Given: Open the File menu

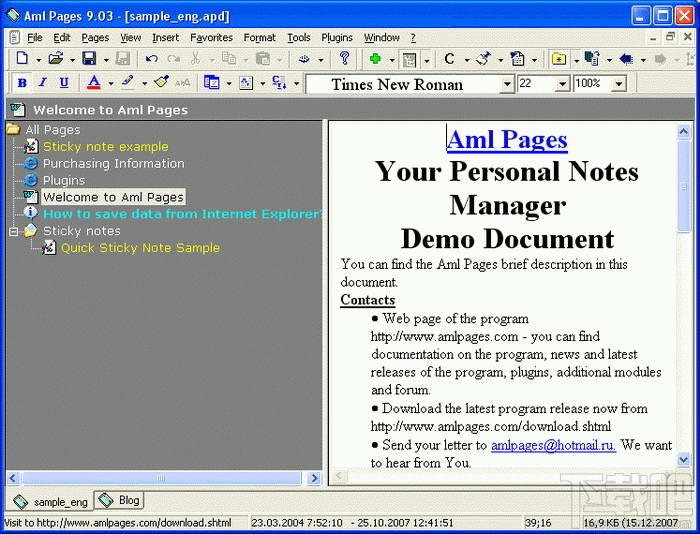Looking at the screenshot, I should [35, 38].
